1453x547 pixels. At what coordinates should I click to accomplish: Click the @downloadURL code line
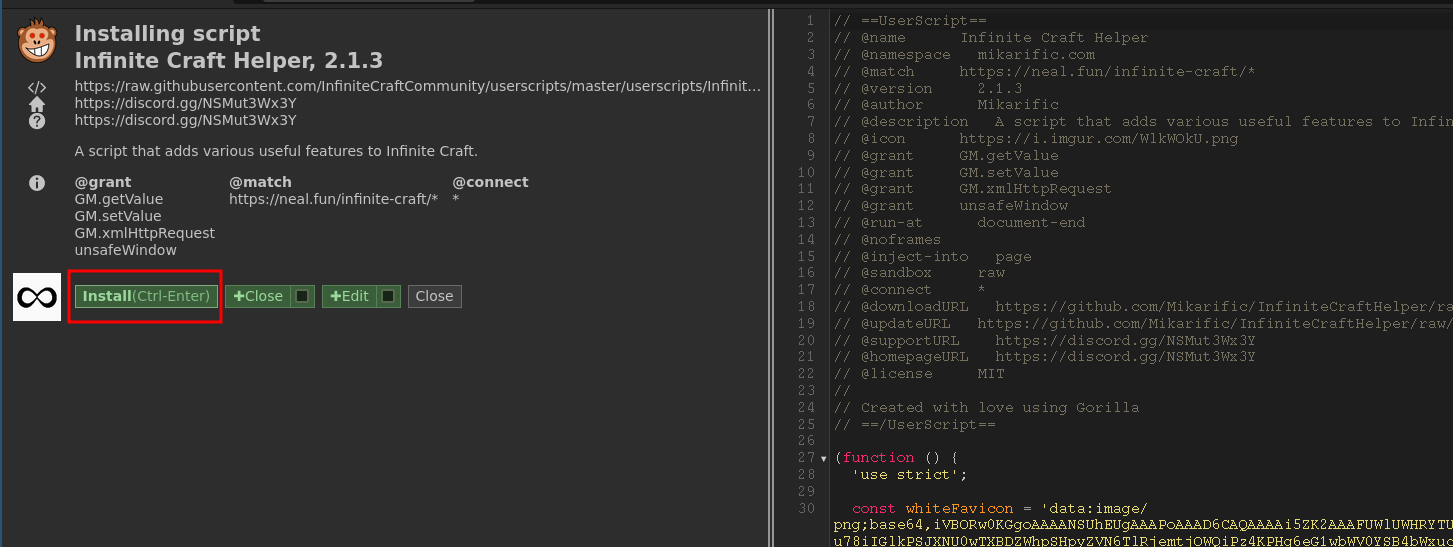1143,307
